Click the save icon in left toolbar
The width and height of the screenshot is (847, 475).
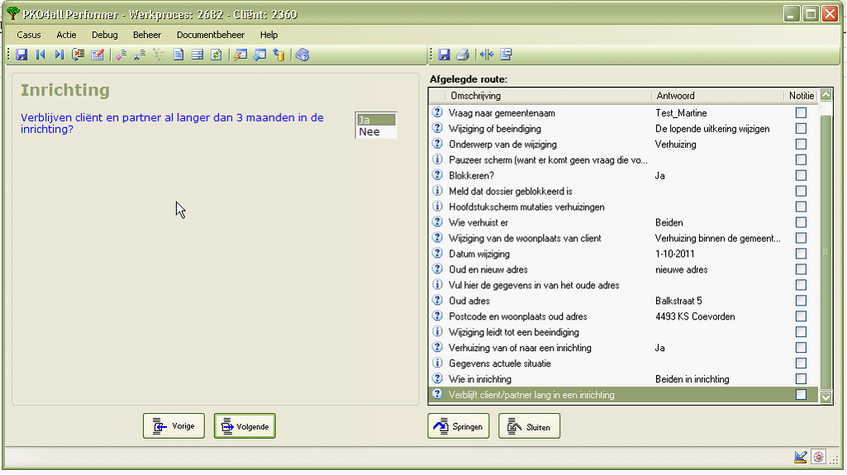click(22, 55)
